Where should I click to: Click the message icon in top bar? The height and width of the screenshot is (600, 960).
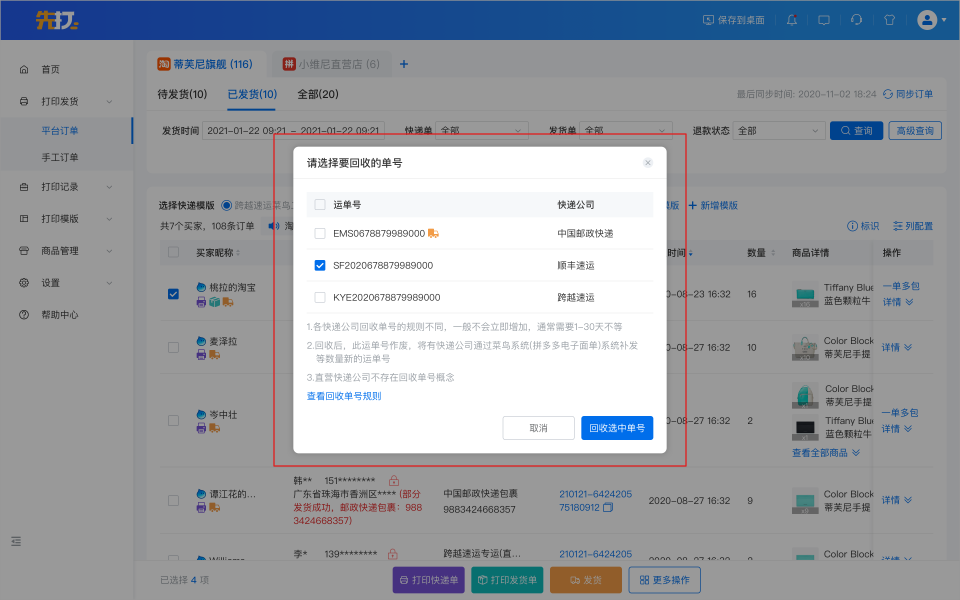point(824,20)
